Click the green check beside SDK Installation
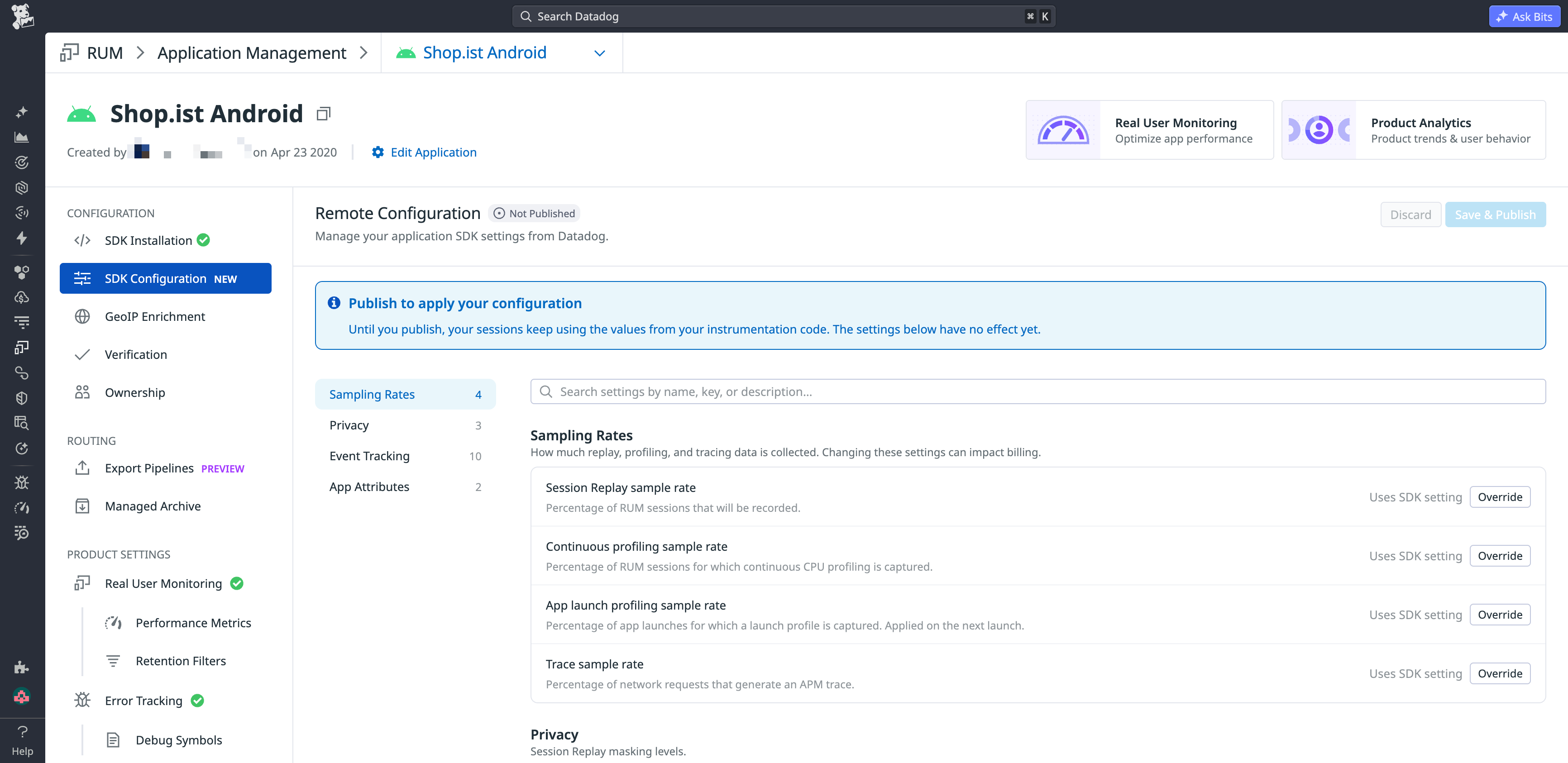Viewport: 1568px width, 763px height. tap(204, 240)
